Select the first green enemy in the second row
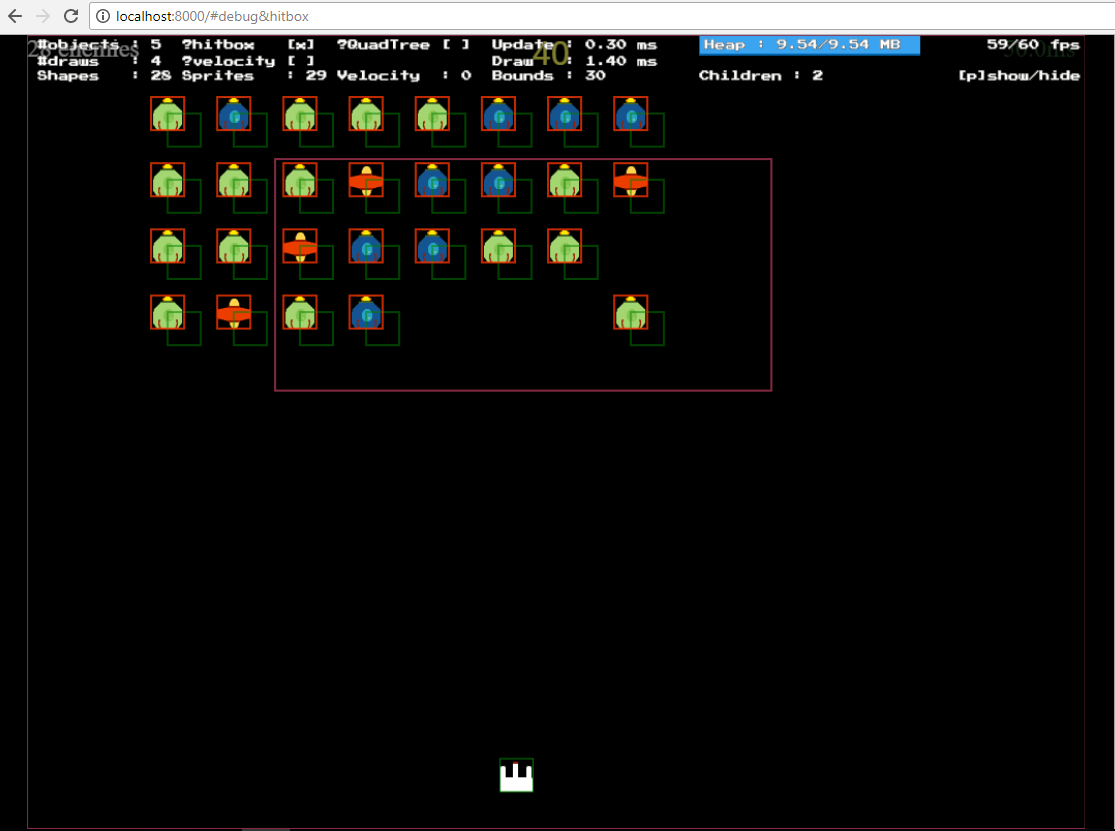 pyautogui.click(x=168, y=180)
